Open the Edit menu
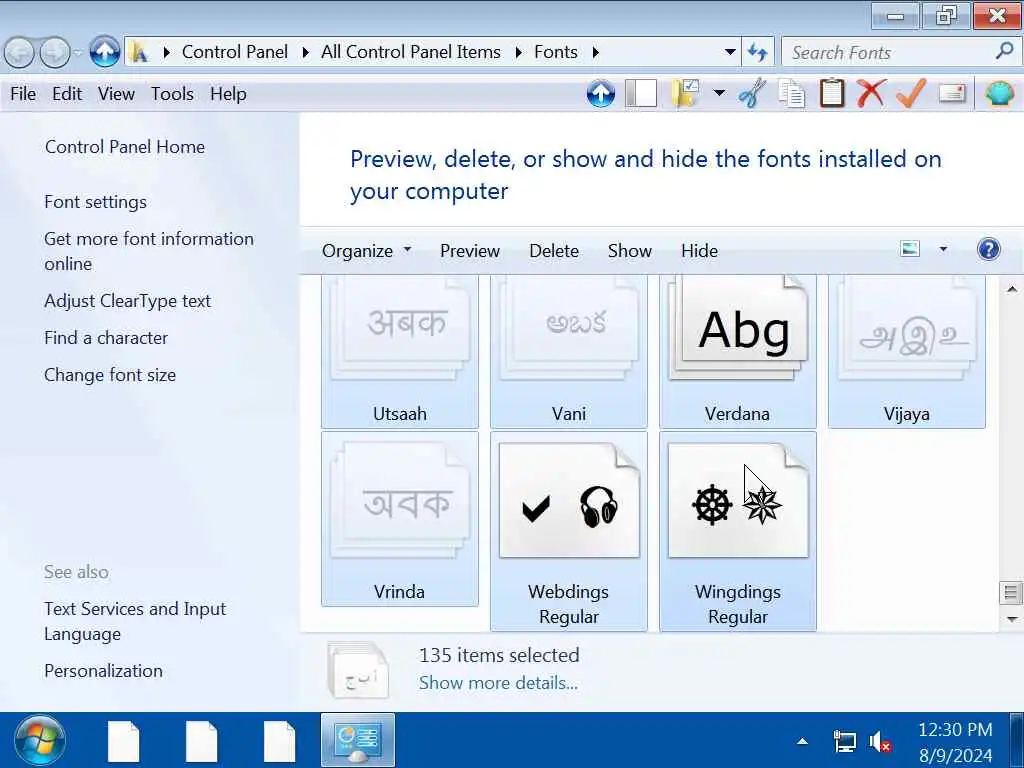Viewport: 1024px width, 768px height. pyautogui.click(x=67, y=94)
